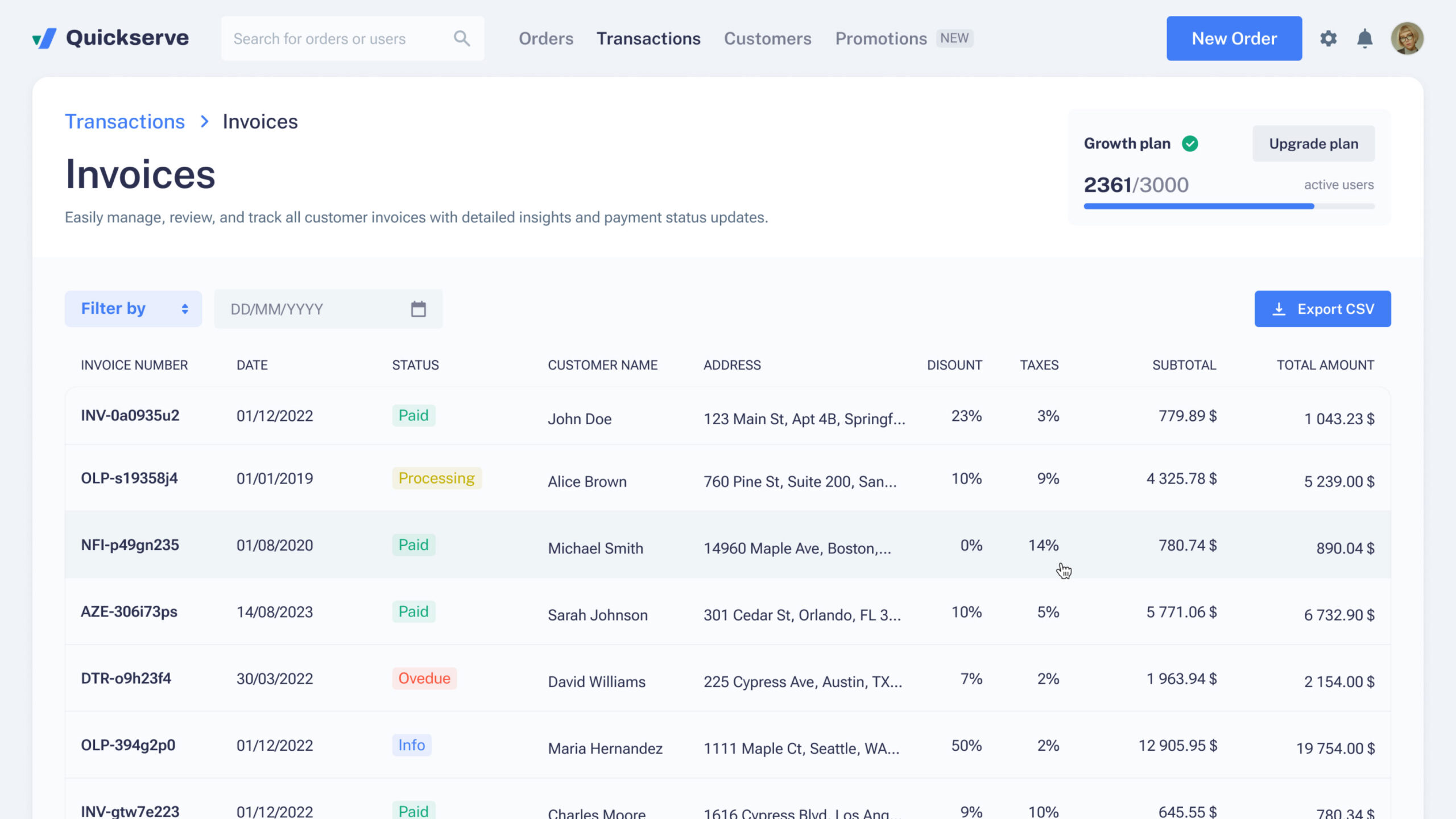Click the green Growth plan checkmark

coord(1190,144)
